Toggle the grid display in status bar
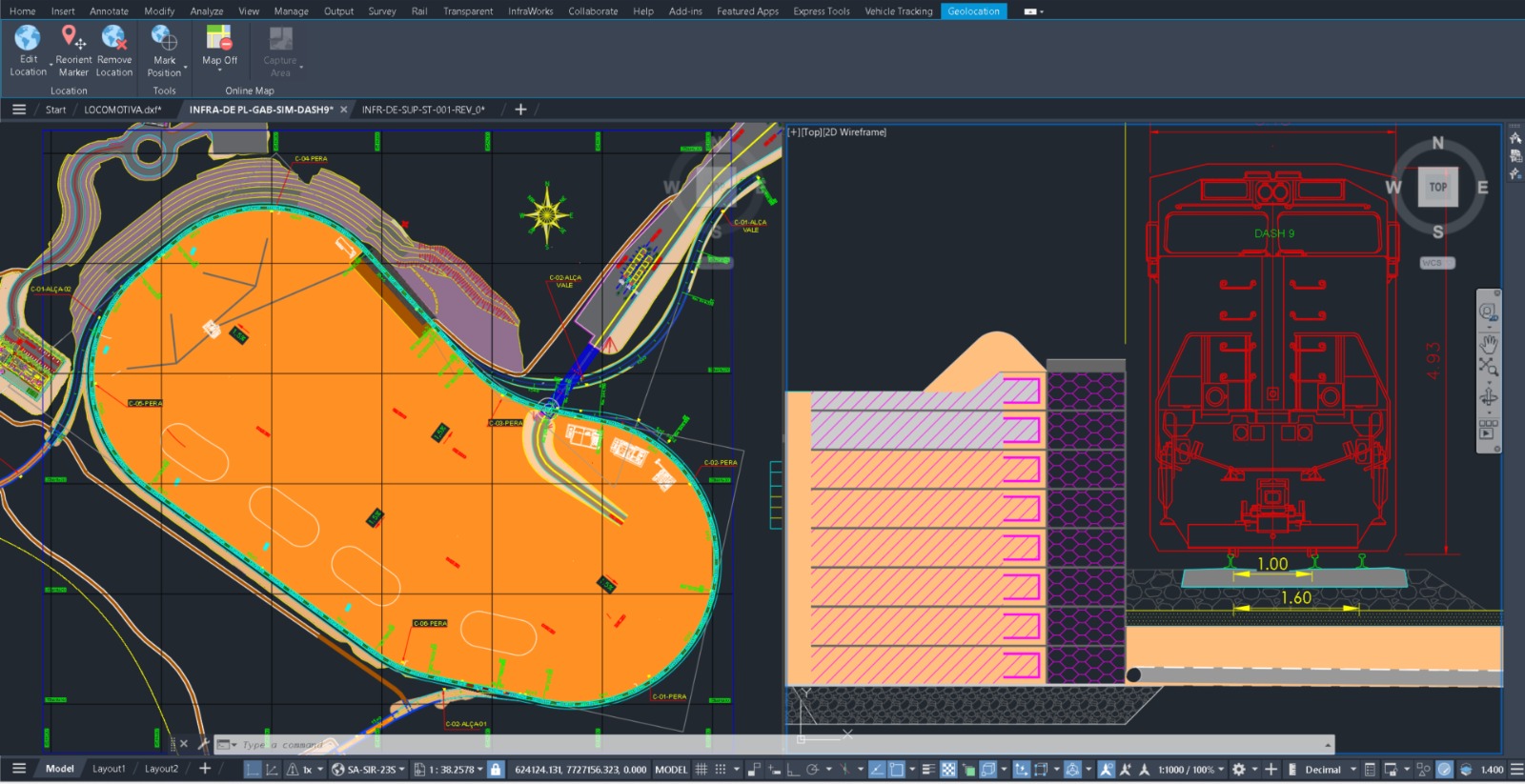1525x784 pixels. click(x=701, y=770)
